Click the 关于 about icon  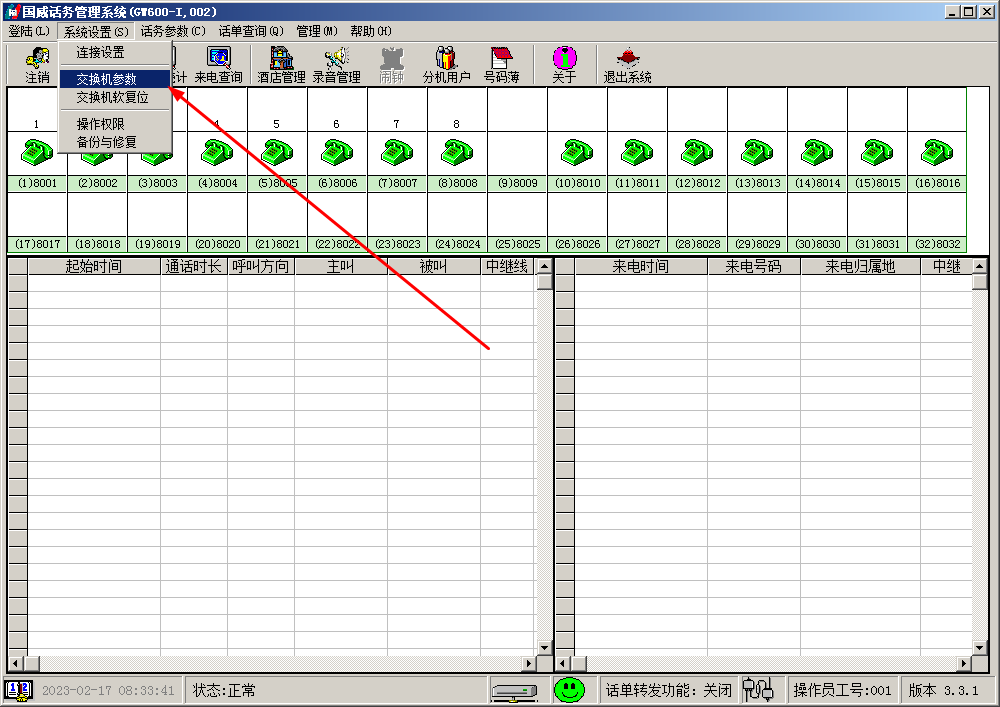coord(564,65)
